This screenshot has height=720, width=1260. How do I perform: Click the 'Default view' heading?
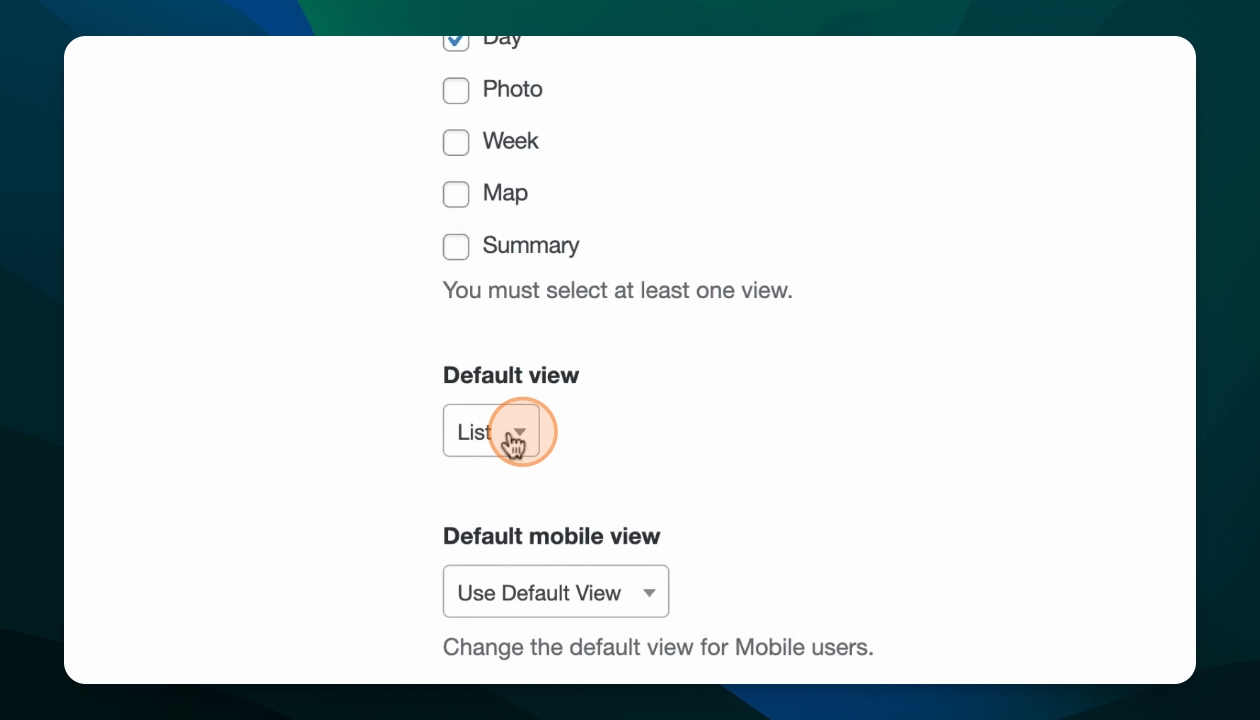click(510, 375)
